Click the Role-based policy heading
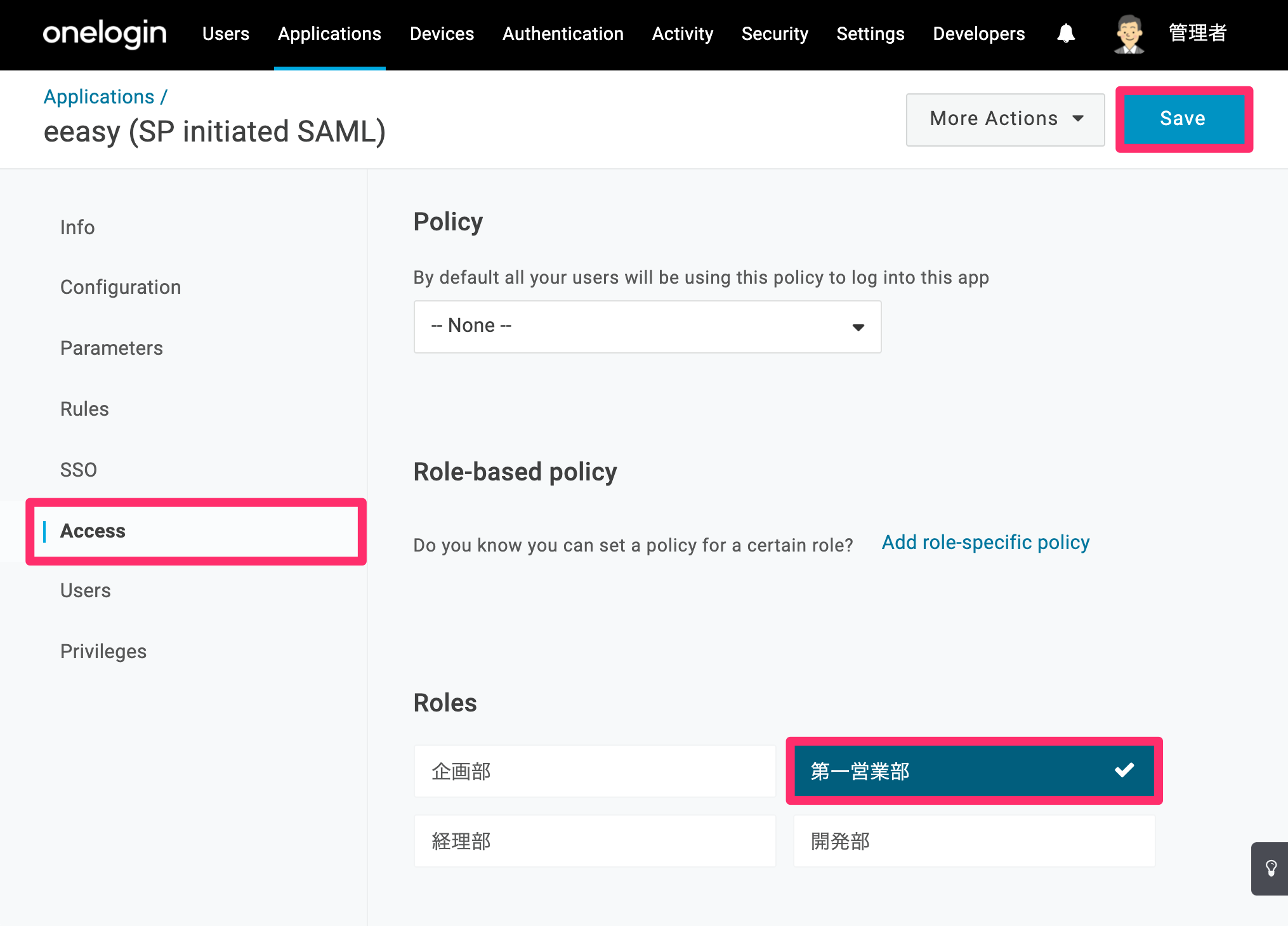Image resolution: width=1288 pixels, height=926 pixels. click(515, 472)
